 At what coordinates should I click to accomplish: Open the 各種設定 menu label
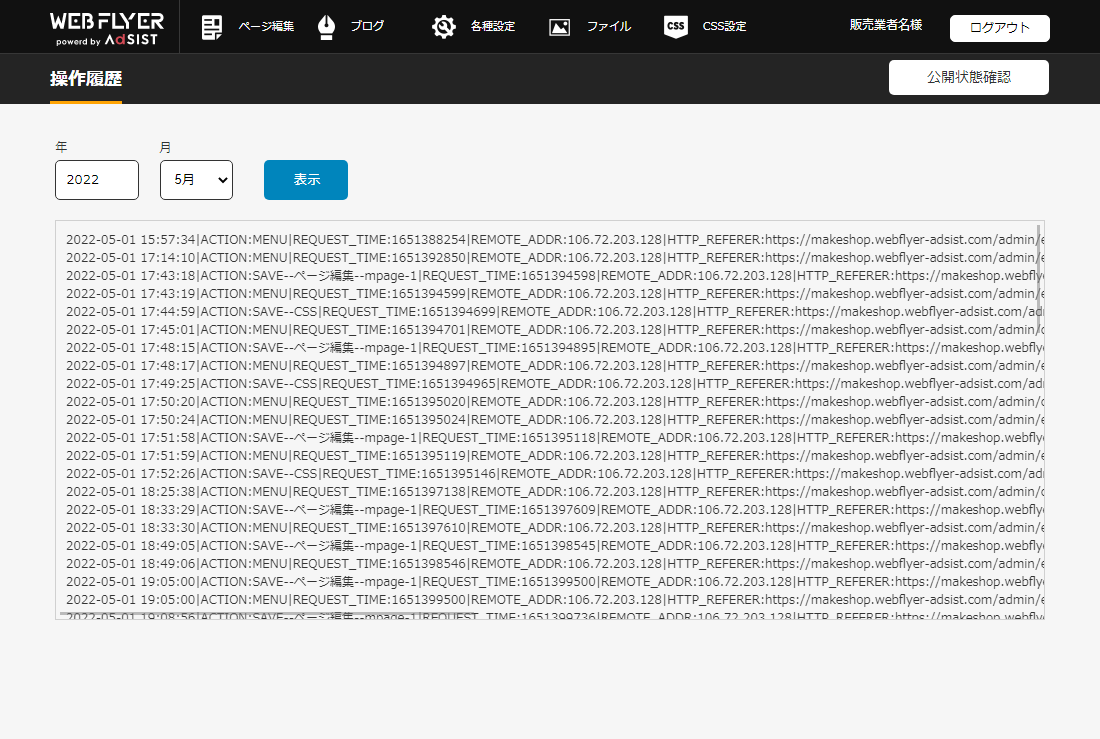pyautogui.click(x=493, y=27)
